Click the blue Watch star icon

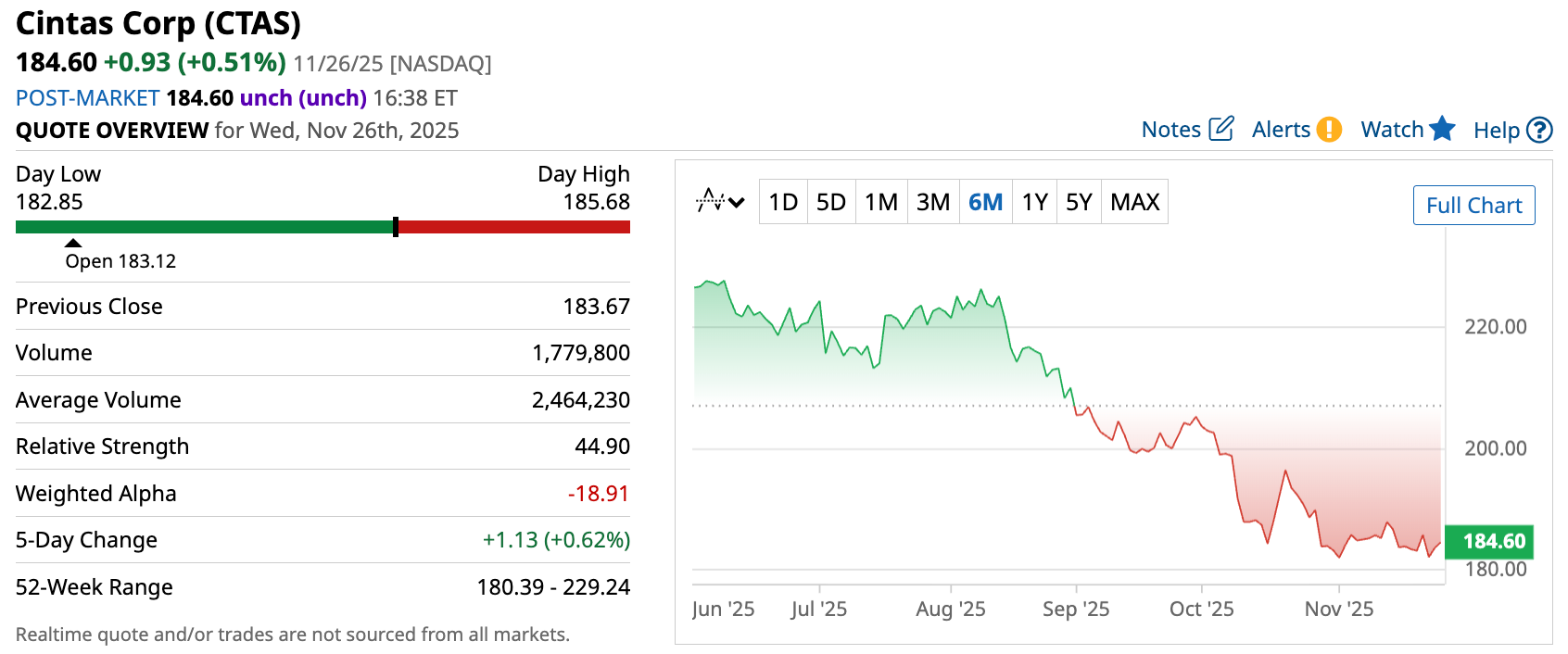pos(1442,129)
